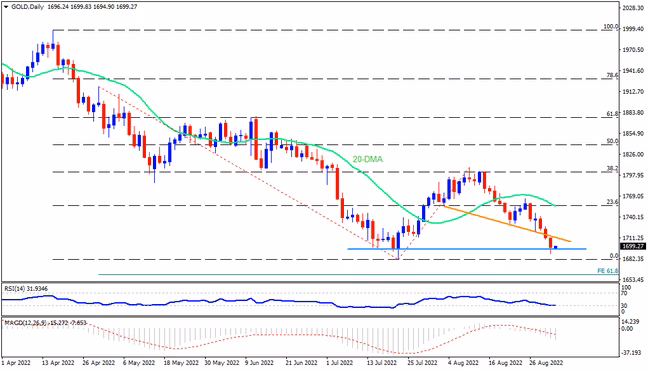
Task: Select the 1883.80 price axis value
Action: coord(633,112)
